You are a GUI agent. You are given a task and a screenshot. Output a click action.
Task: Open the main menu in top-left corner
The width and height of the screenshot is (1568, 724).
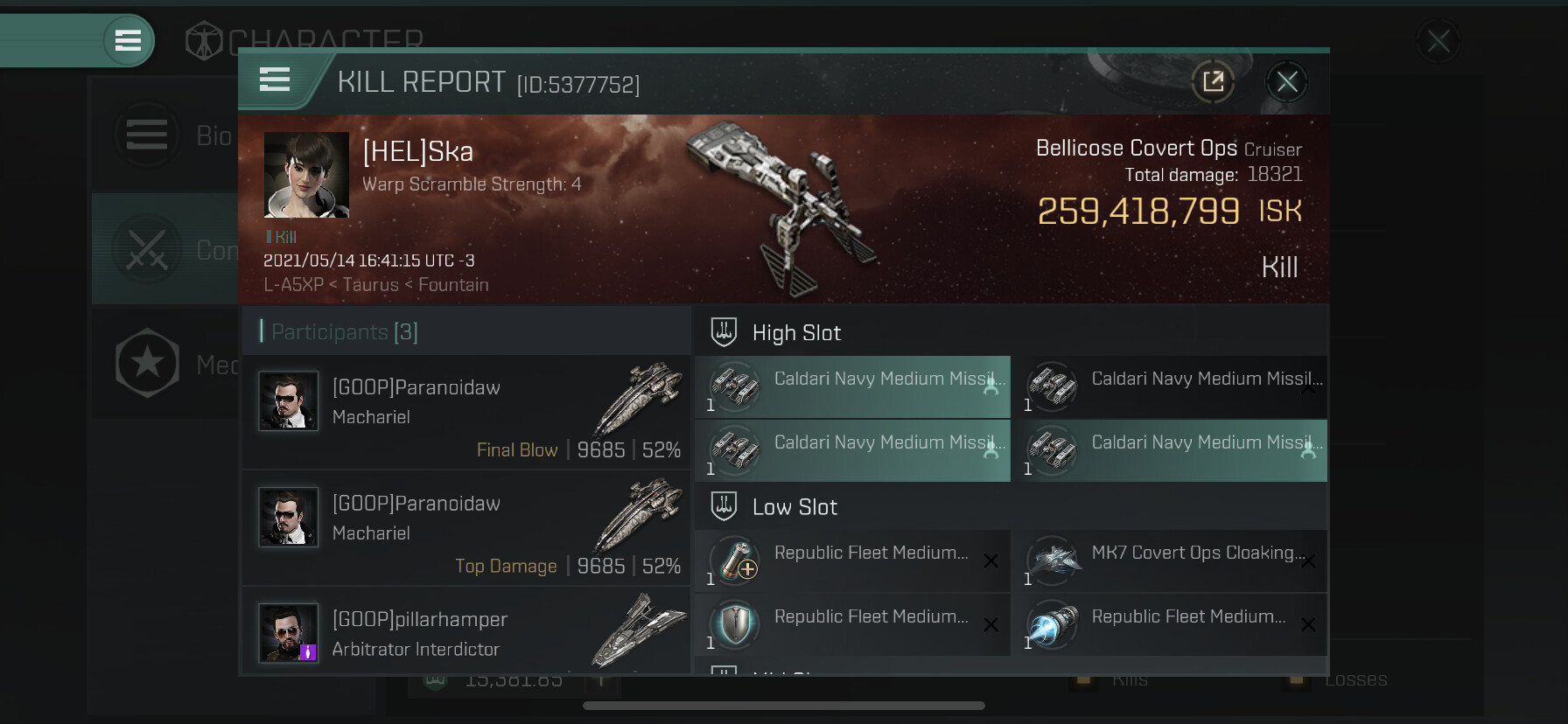coord(128,40)
